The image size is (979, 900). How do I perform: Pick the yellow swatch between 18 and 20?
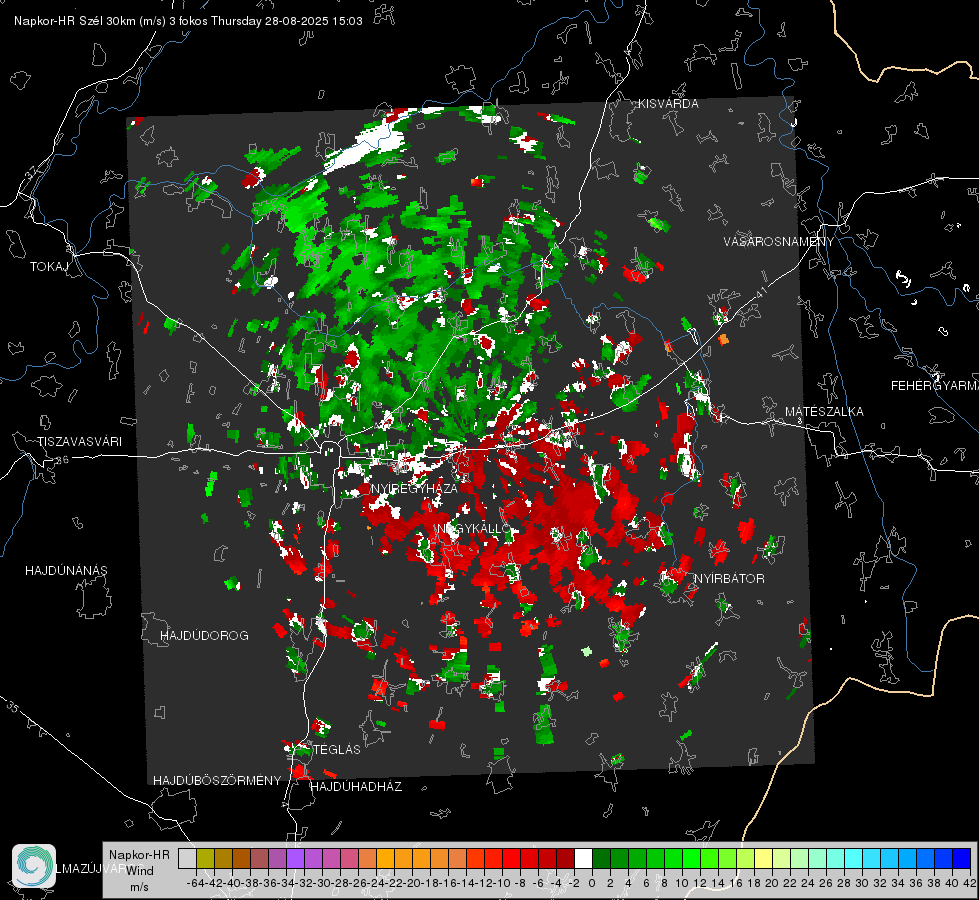(763, 858)
